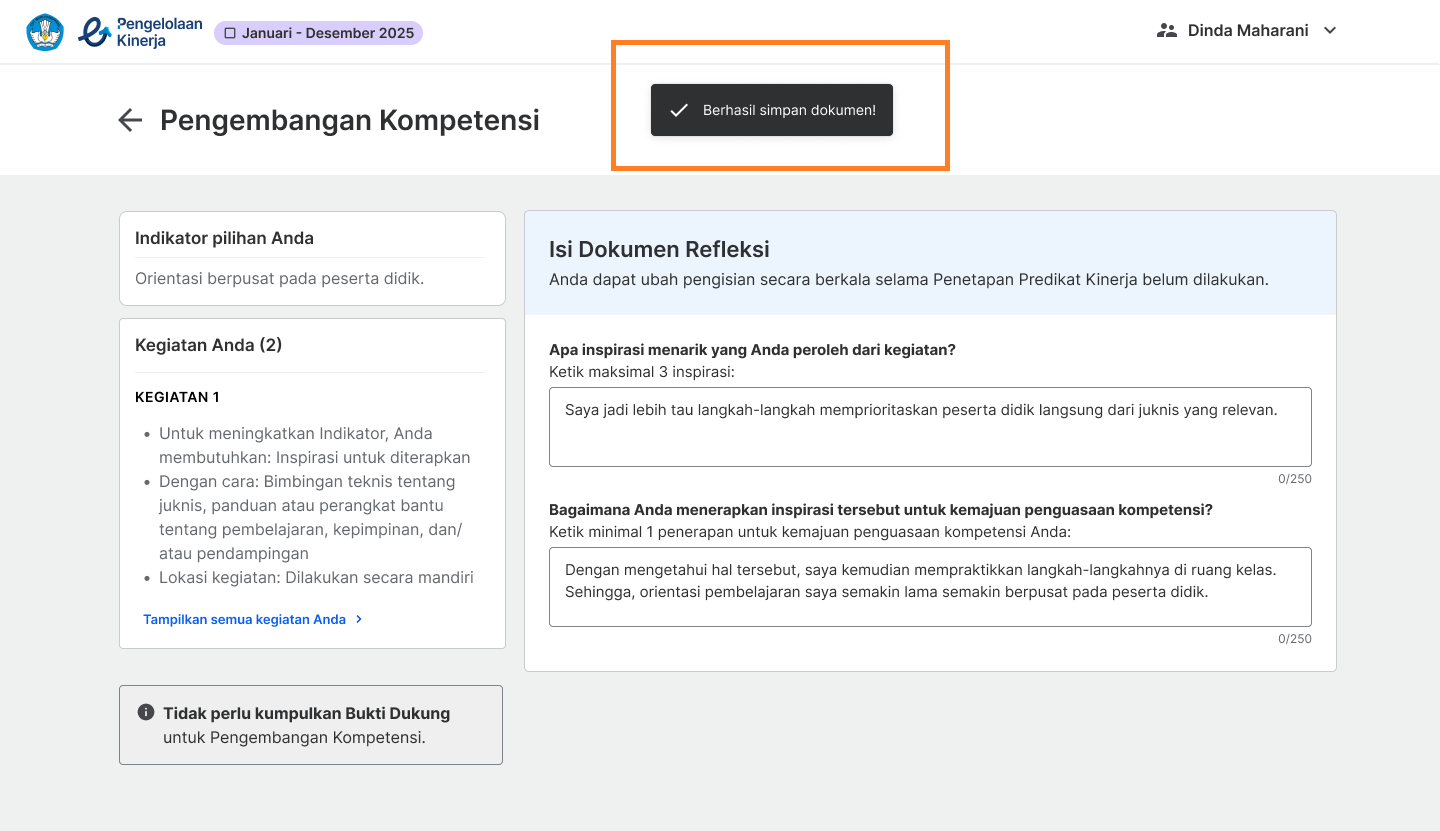Click the Berhasil simpan dokumen! toast message
Screen dimensions: 1440x831
click(771, 110)
